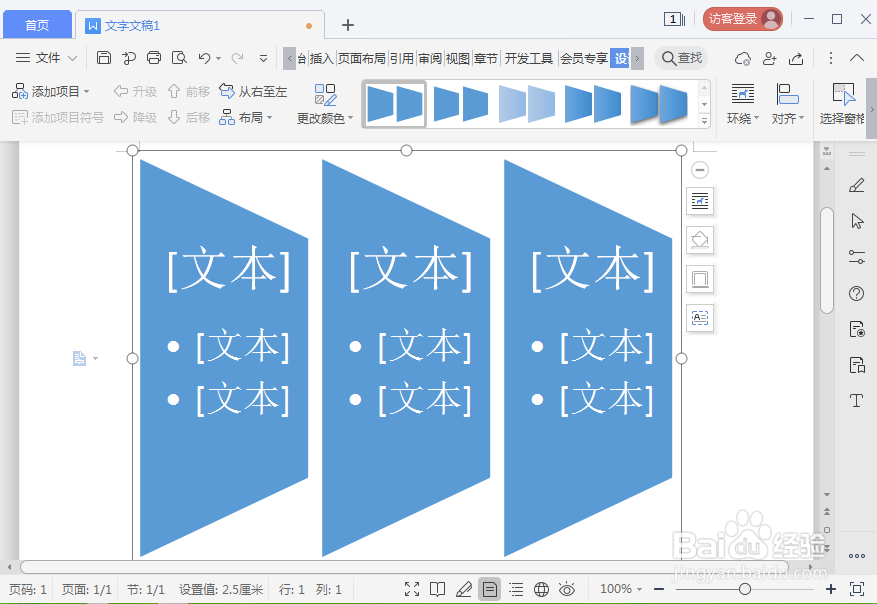Open the 插入 ribbon tab
877x604 pixels.
click(x=322, y=58)
